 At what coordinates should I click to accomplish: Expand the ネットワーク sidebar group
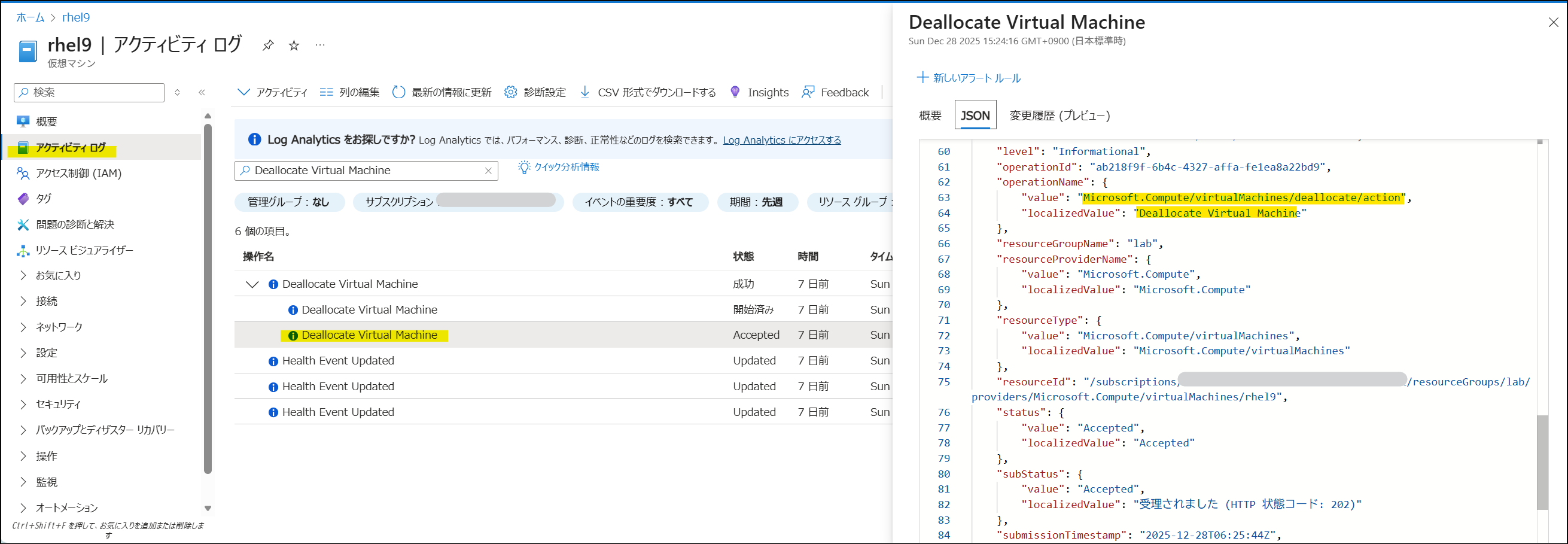pos(23,327)
